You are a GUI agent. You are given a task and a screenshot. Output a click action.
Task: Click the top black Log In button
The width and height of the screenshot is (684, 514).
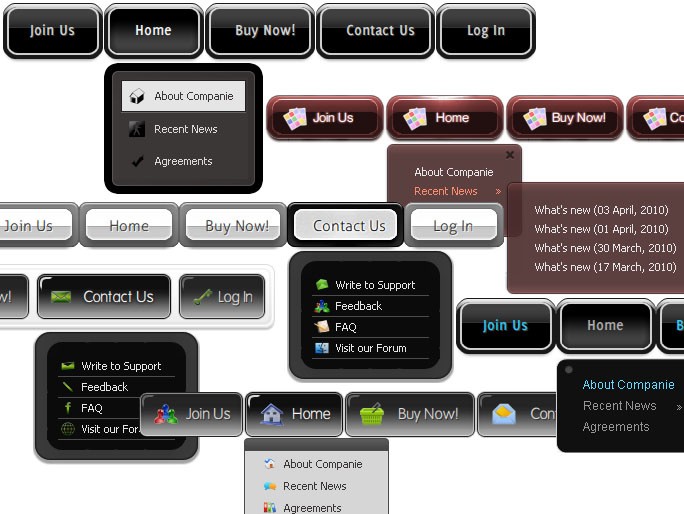tap(486, 30)
